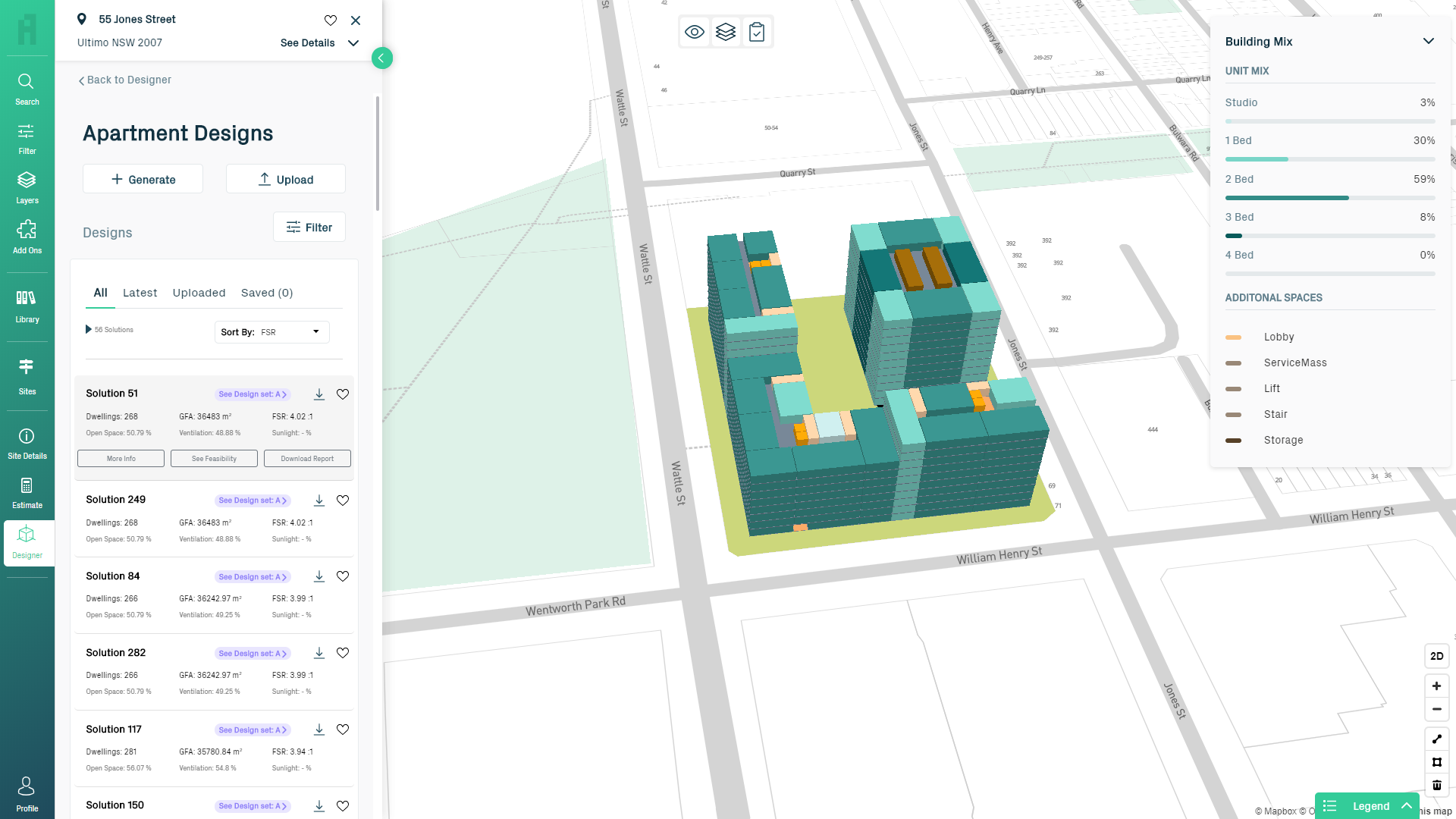Screen dimensions: 1456x819
Task: Open the Estimate calculator in sidebar
Action: point(27,493)
